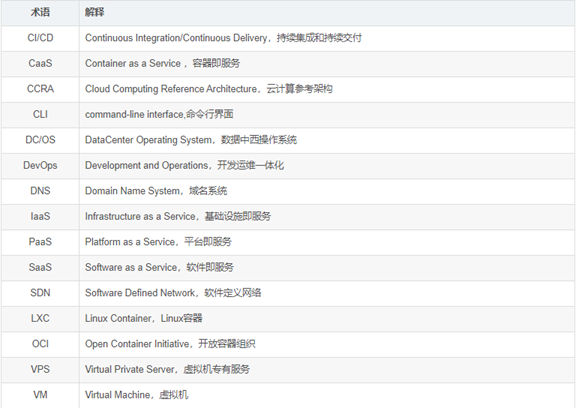Screen dimensions: 576x408
Task: Select the '术语' column header
Action: 40,12
